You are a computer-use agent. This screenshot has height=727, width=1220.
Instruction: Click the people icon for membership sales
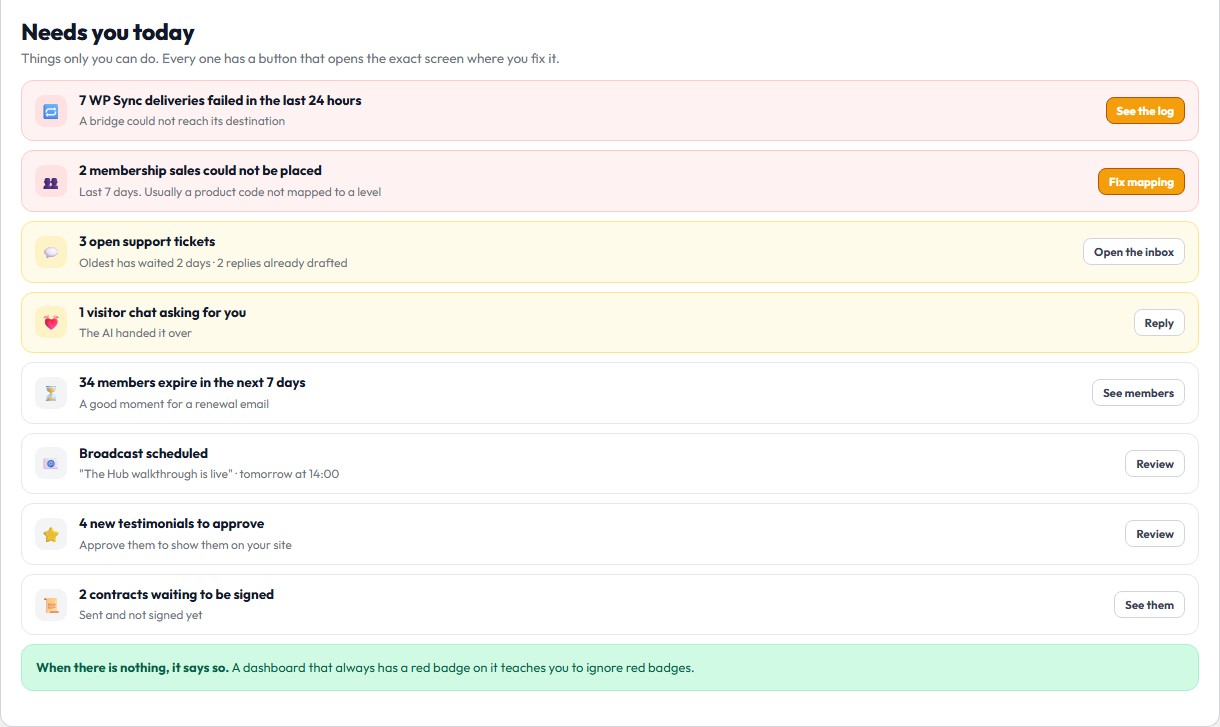51,181
